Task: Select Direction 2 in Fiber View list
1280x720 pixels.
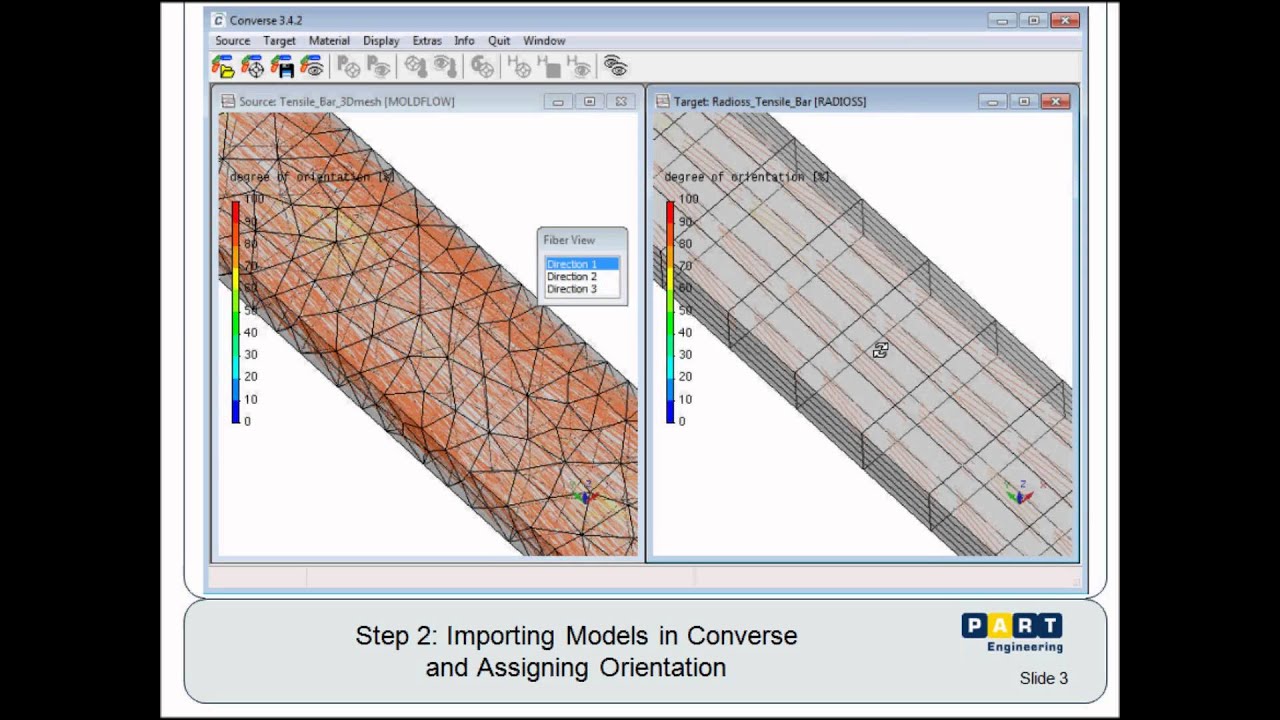Action: coord(582,276)
